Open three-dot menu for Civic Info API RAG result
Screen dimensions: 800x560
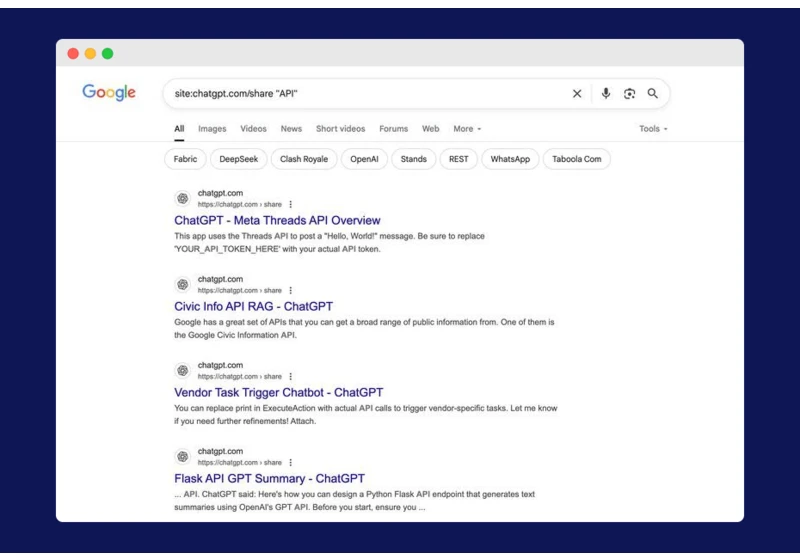pos(290,290)
